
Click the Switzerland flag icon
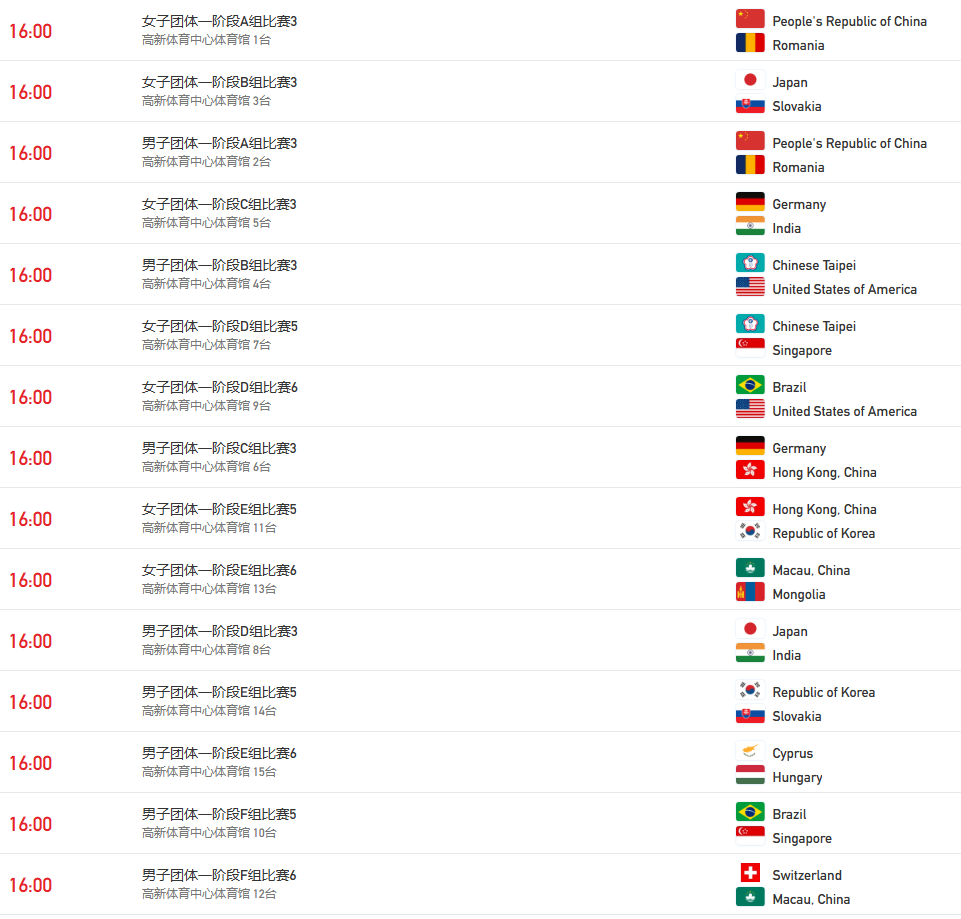750,874
